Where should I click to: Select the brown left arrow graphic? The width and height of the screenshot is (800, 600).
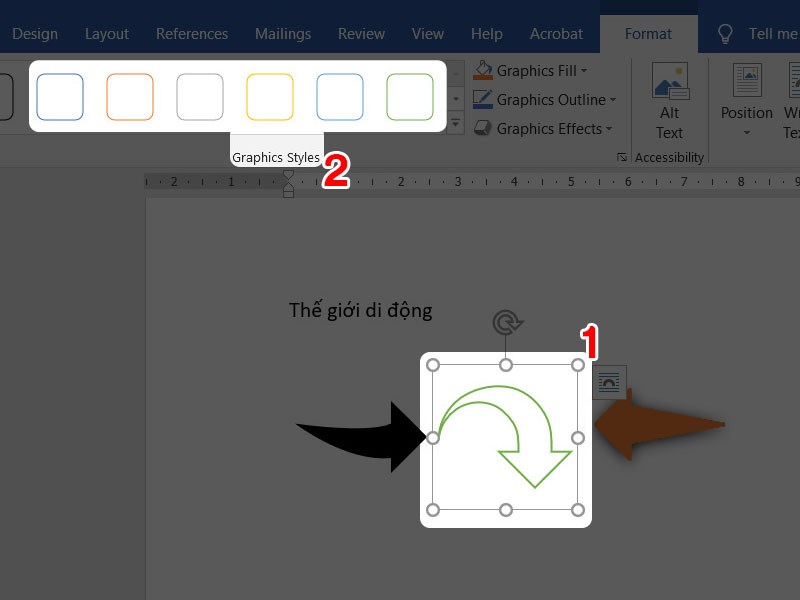click(x=660, y=424)
